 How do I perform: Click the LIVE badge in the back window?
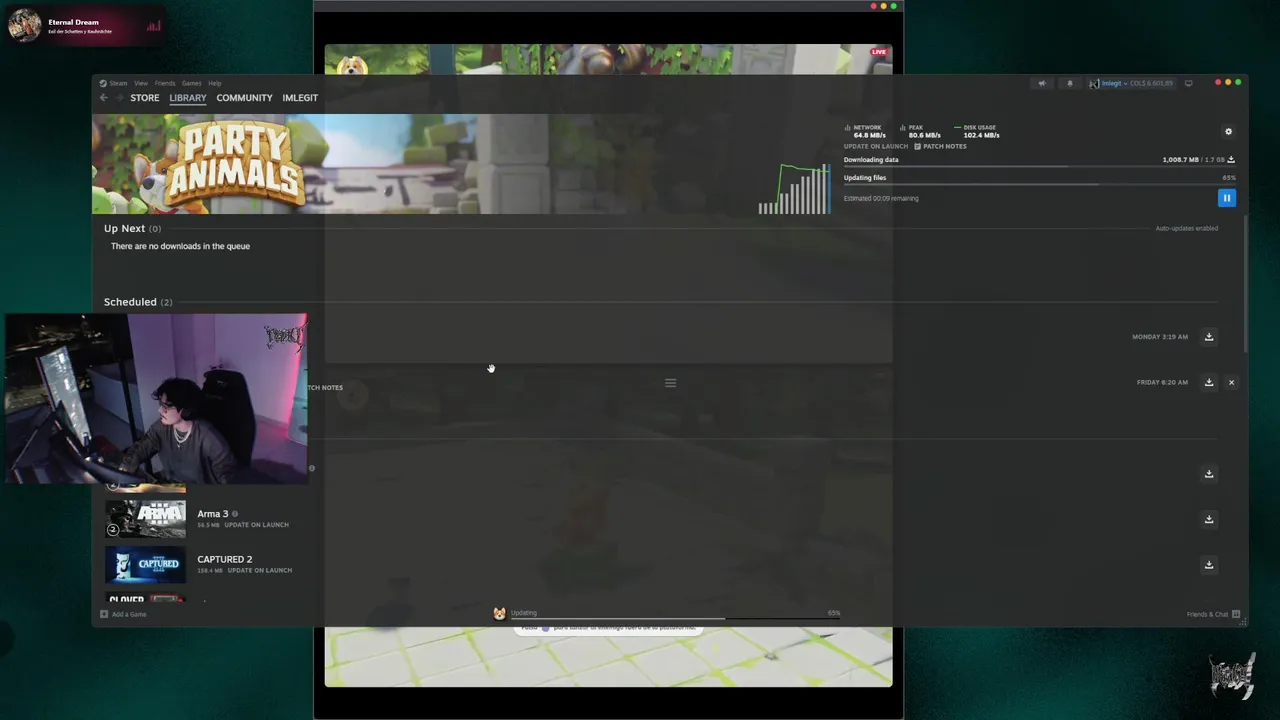[879, 52]
